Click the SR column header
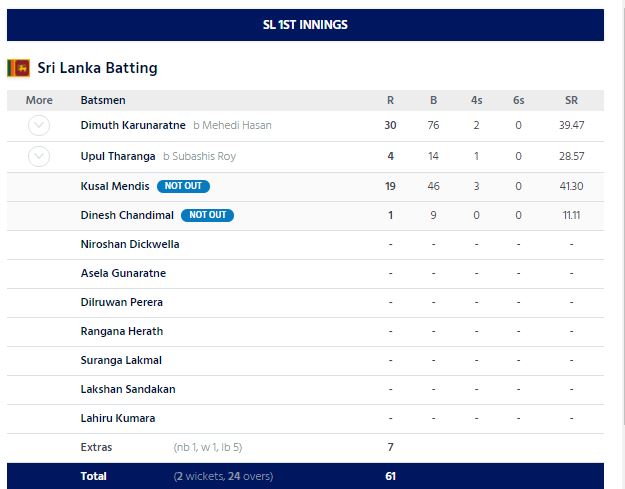Screen dimensions: 625x489 (x=570, y=100)
